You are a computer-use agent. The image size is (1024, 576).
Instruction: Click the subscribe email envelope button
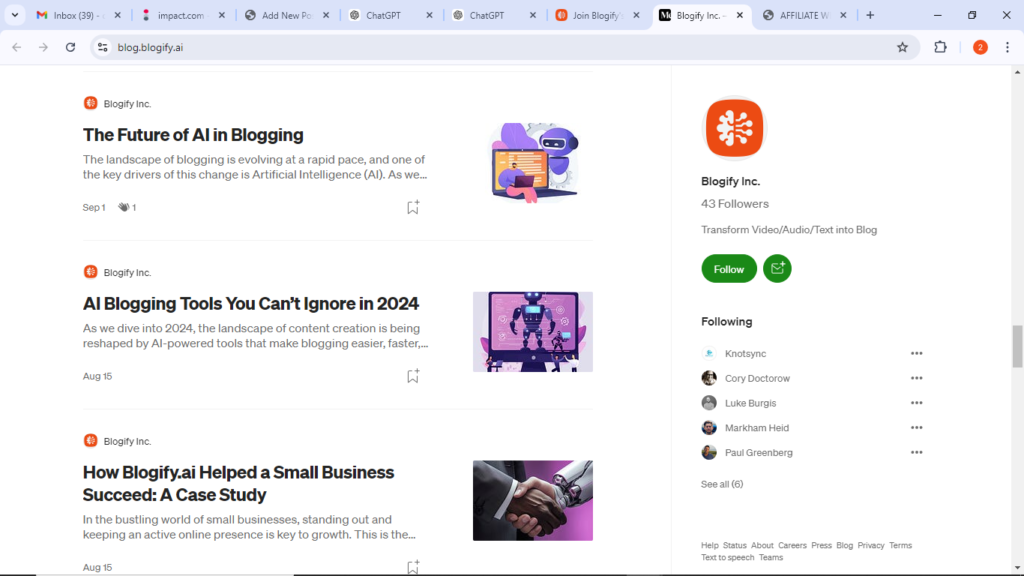pos(777,268)
